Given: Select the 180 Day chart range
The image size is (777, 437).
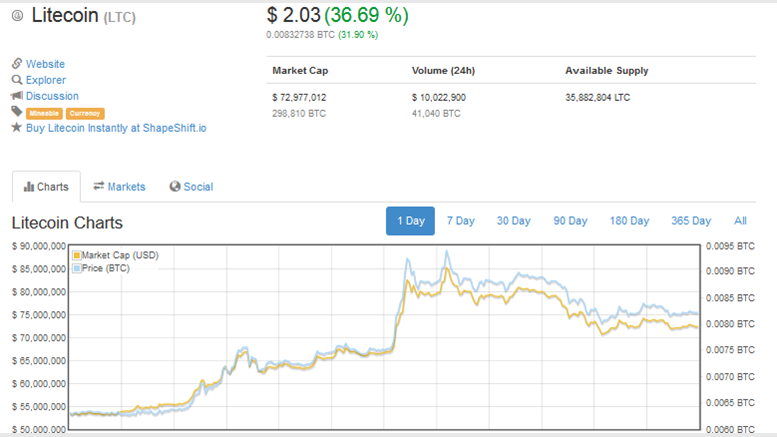Looking at the screenshot, I should tap(629, 221).
